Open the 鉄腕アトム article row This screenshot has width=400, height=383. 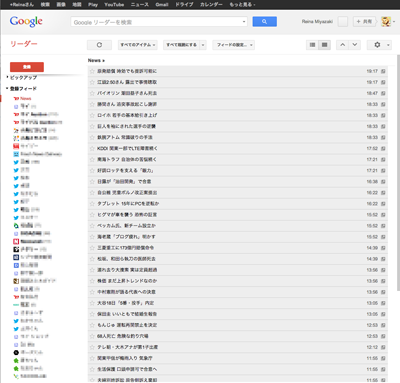point(237,137)
